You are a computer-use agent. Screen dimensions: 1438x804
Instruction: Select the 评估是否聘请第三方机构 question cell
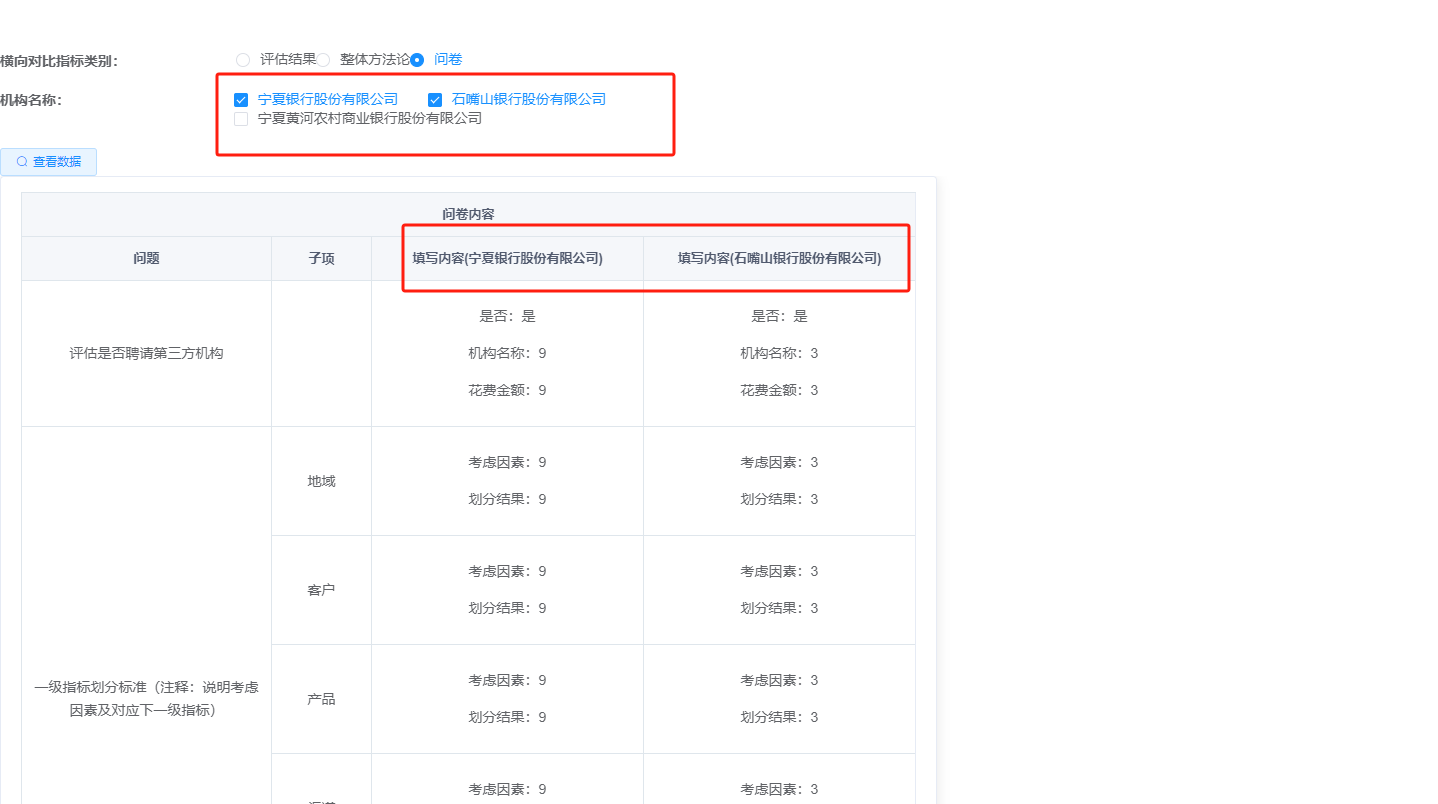pyautogui.click(x=146, y=353)
